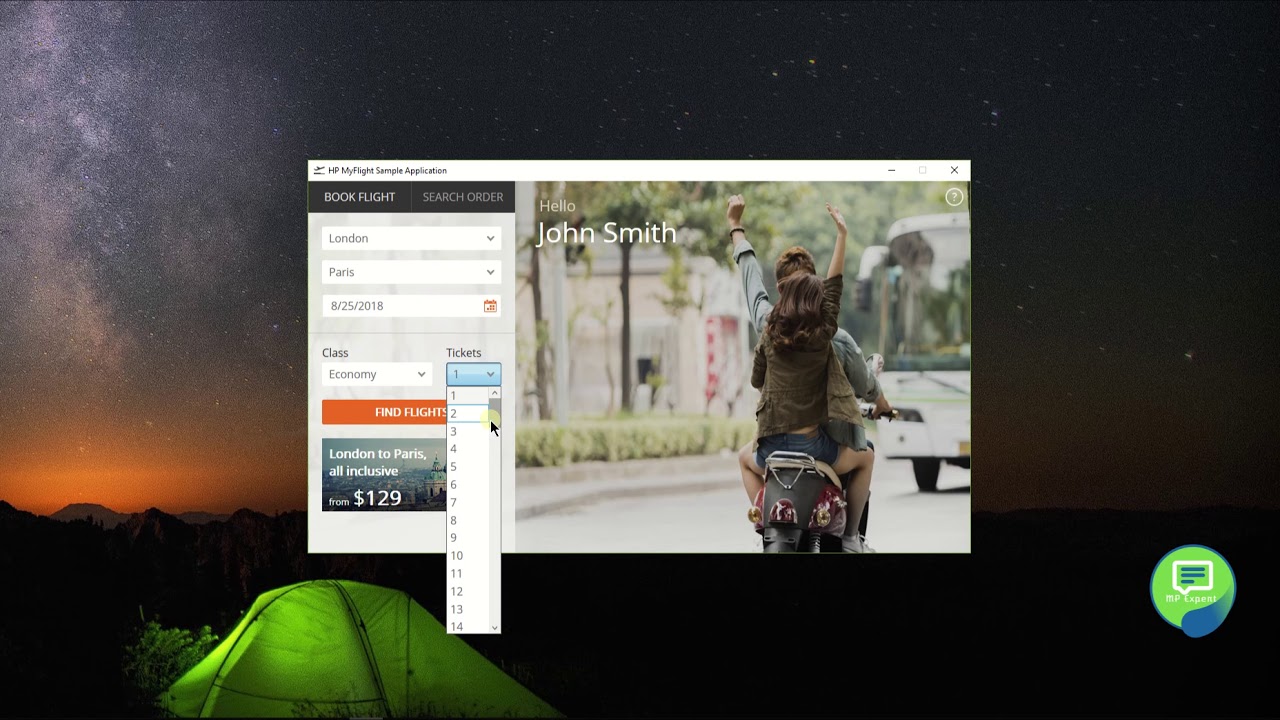This screenshot has width=1280, height=720.
Task: Select 1 ticket from the list
Action: 467,396
